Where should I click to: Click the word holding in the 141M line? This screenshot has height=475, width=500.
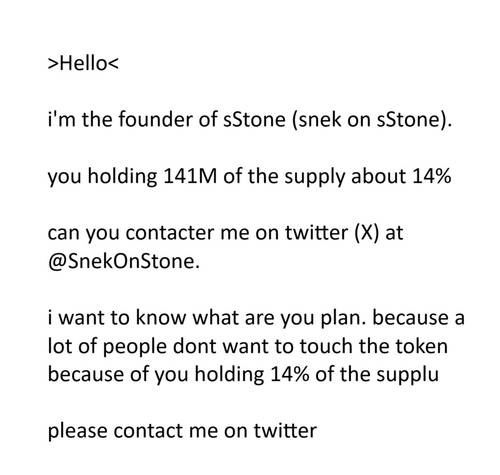coord(122,177)
